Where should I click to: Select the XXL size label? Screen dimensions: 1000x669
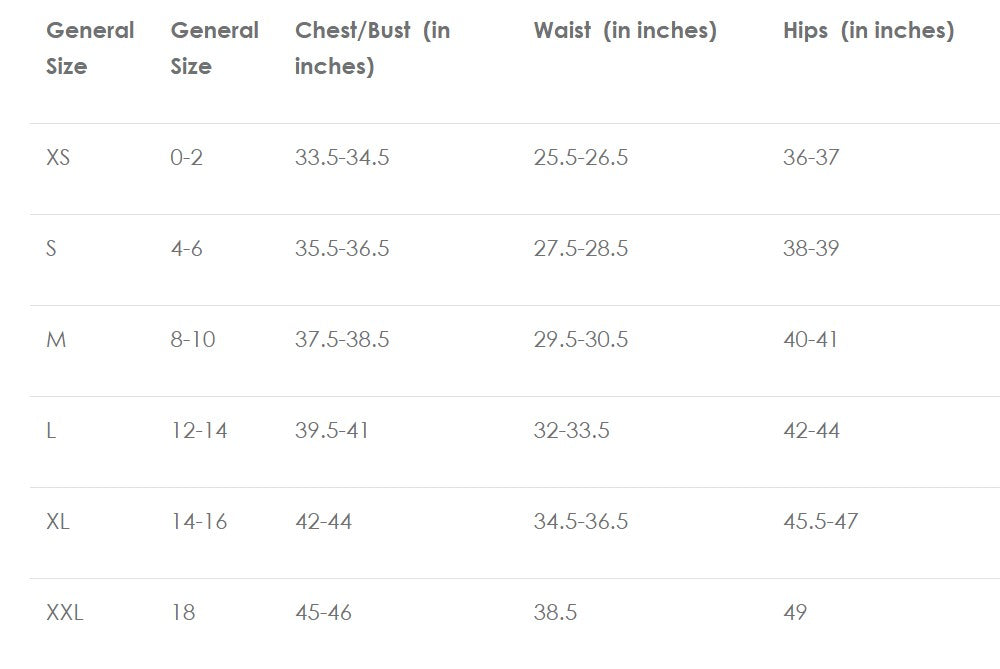(65, 612)
